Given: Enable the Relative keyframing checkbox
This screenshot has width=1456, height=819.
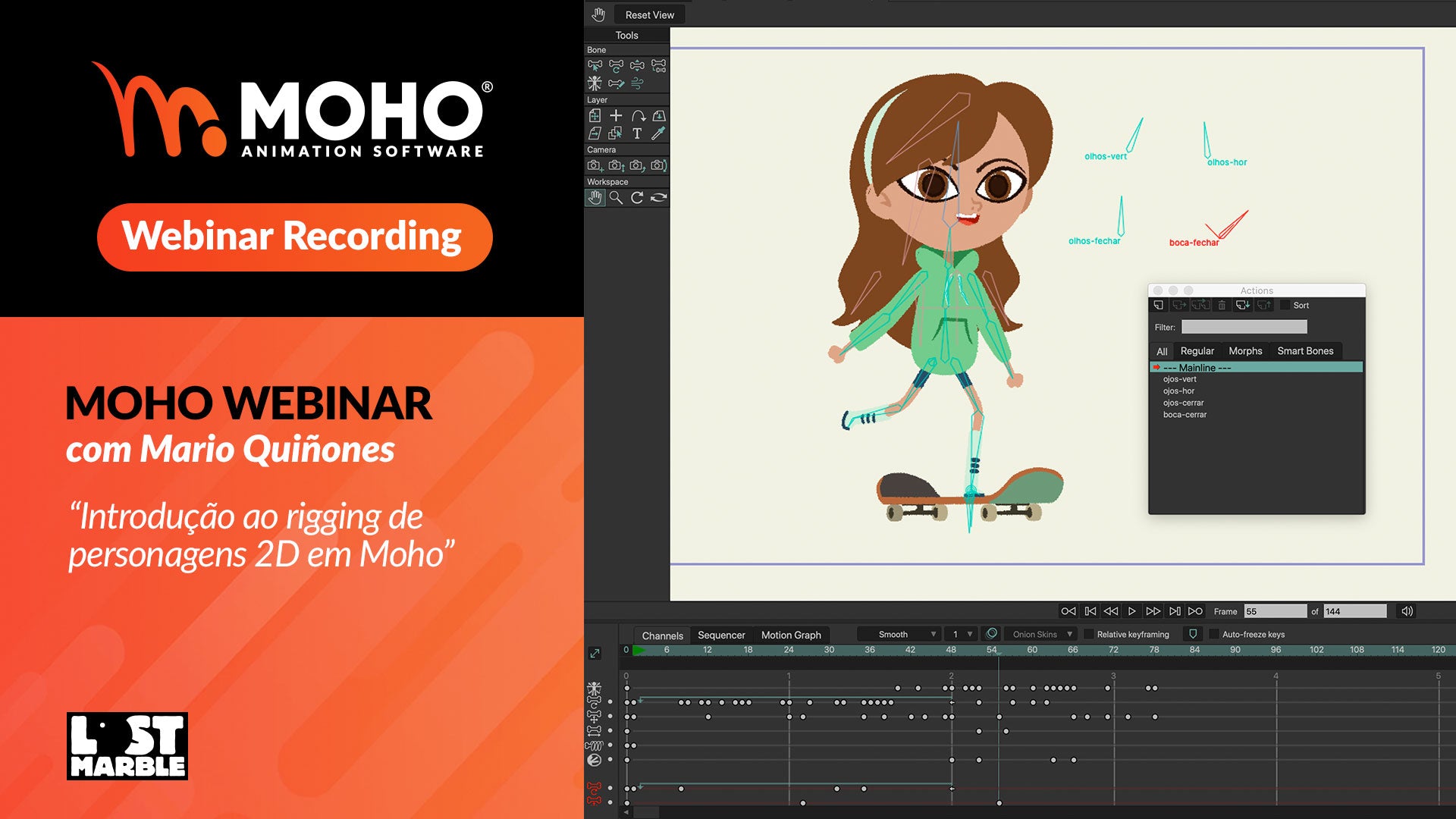Looking at the screenshot, I should tap(1089, 634).
